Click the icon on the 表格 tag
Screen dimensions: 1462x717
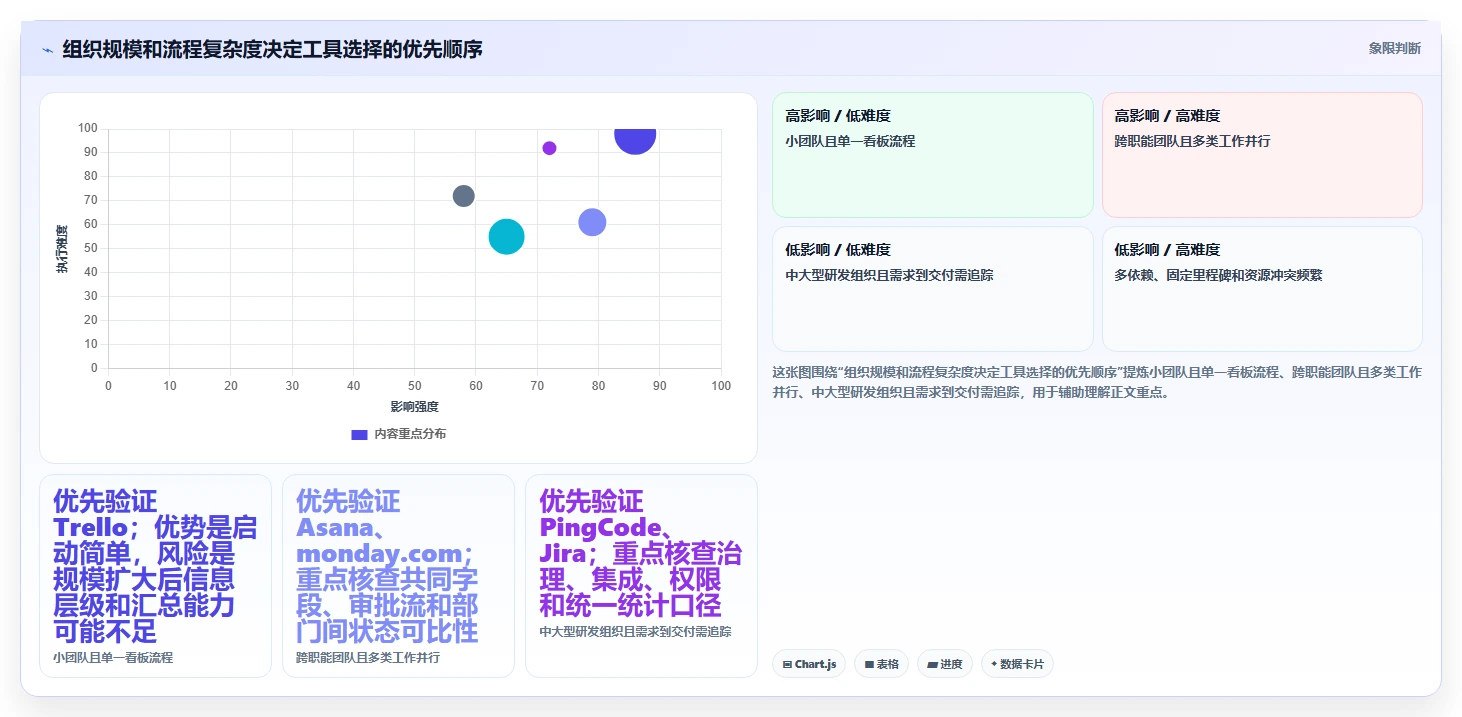(869, 665)
